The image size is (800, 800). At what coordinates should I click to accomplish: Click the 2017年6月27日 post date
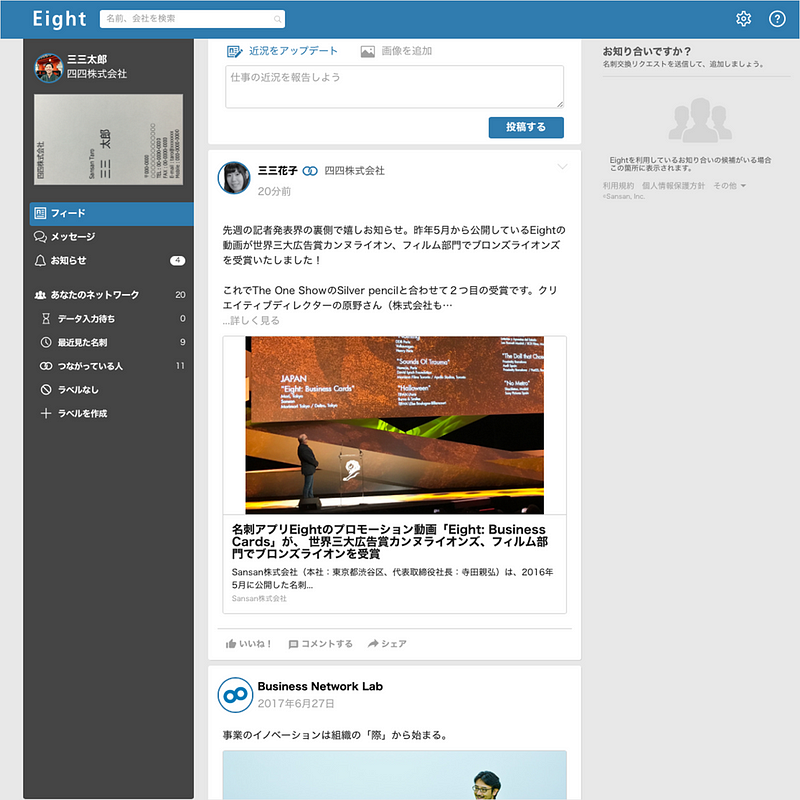coord(296,704)
